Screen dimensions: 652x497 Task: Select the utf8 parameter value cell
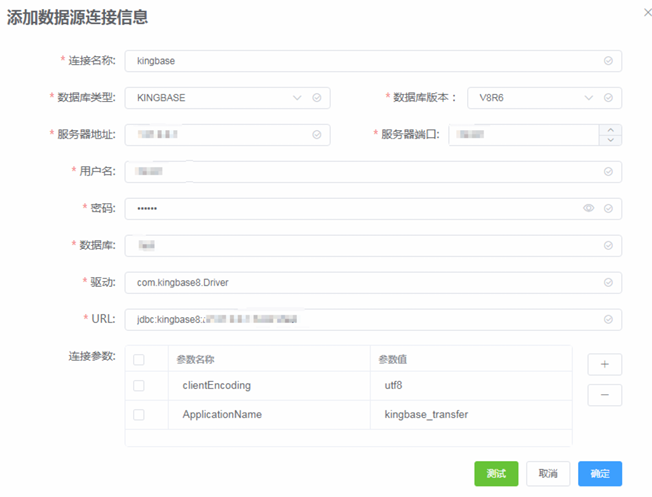point(471,386)
